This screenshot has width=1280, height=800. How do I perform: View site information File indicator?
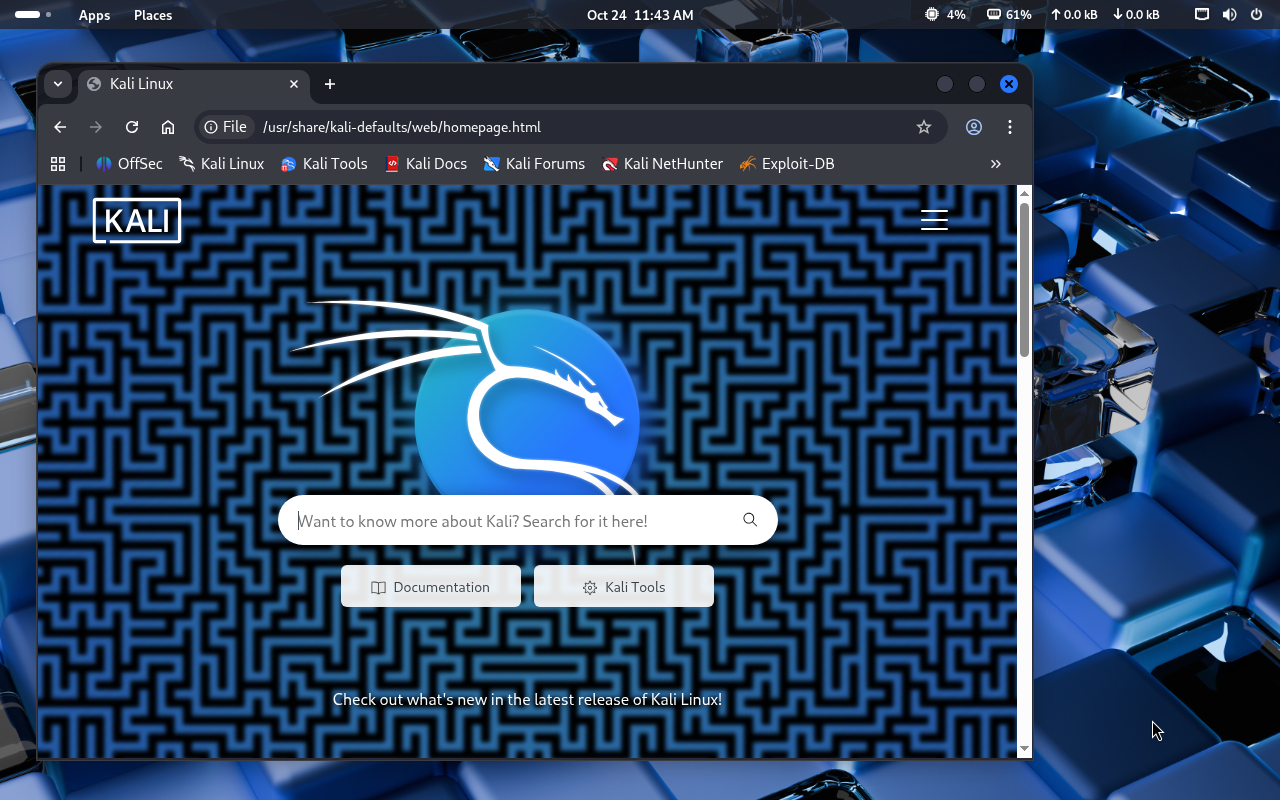click(225, 127)
